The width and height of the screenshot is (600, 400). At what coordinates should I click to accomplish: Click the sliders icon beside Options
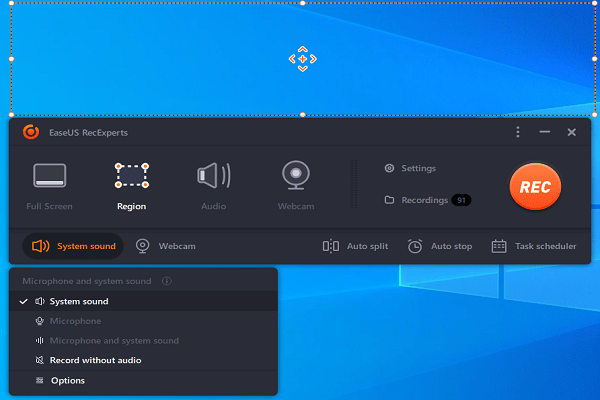pyautogui.click(x=39, y=380)
